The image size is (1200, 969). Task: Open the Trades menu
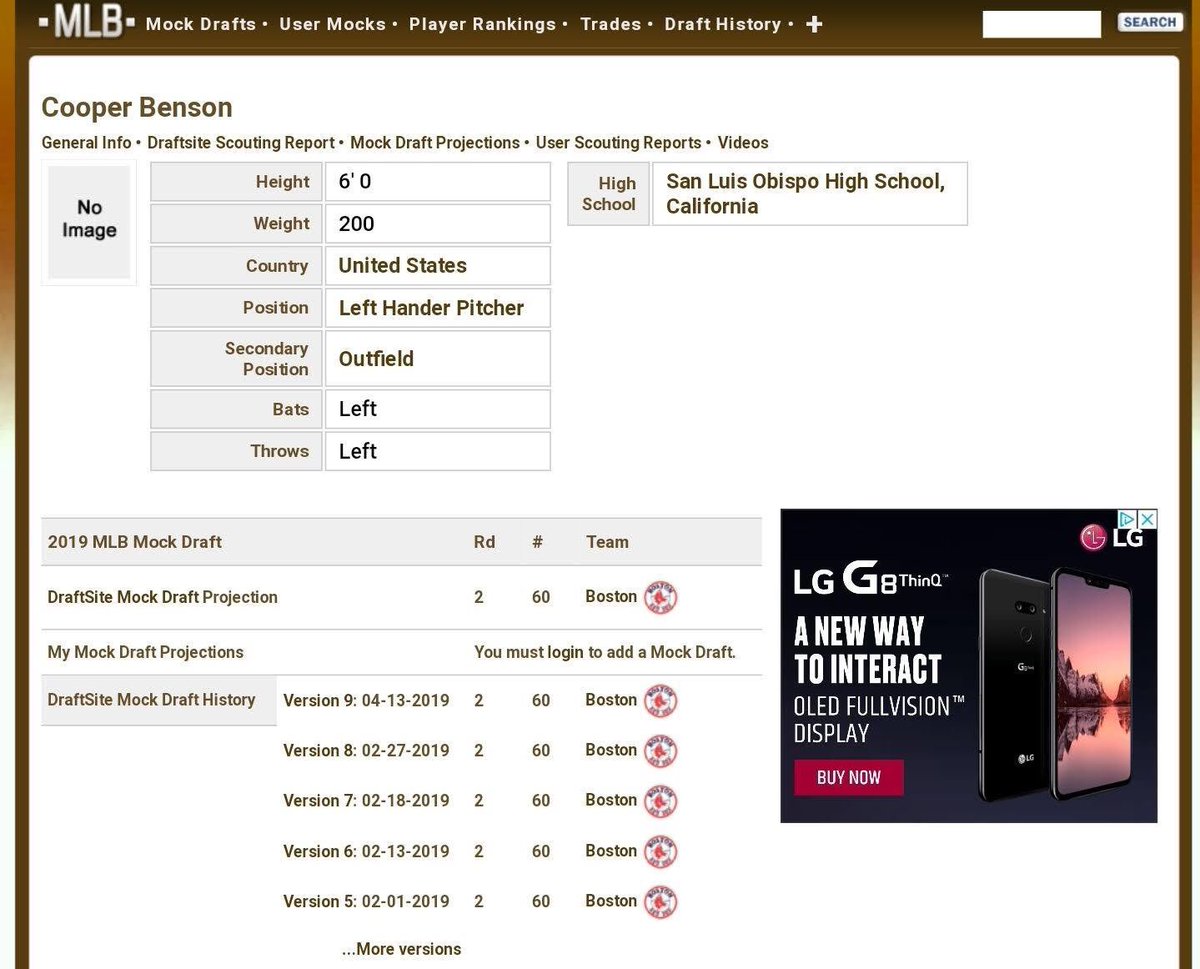611,24
